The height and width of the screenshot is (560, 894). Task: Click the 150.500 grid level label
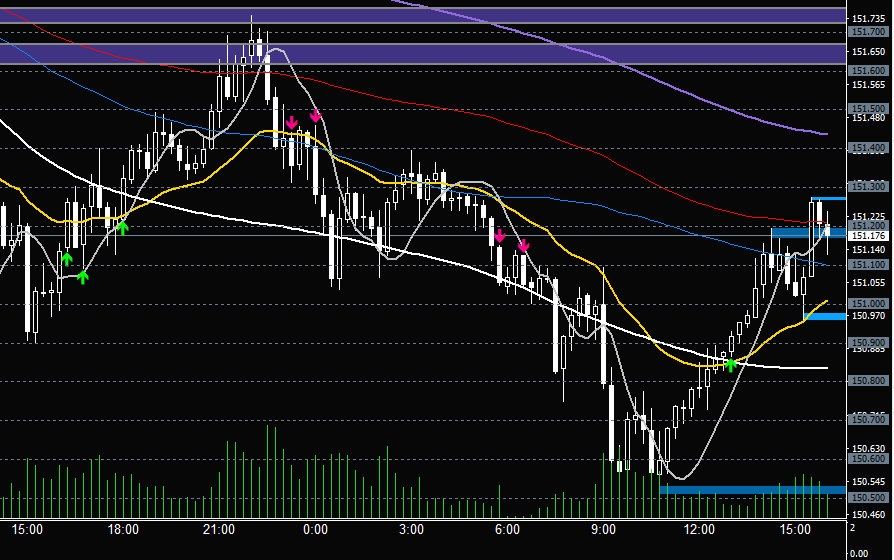click(x=868, y=498)
